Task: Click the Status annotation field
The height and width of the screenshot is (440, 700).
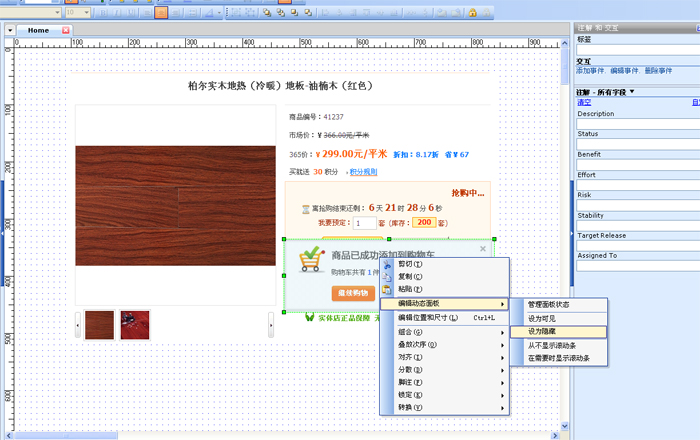Action: click(638, 144)
